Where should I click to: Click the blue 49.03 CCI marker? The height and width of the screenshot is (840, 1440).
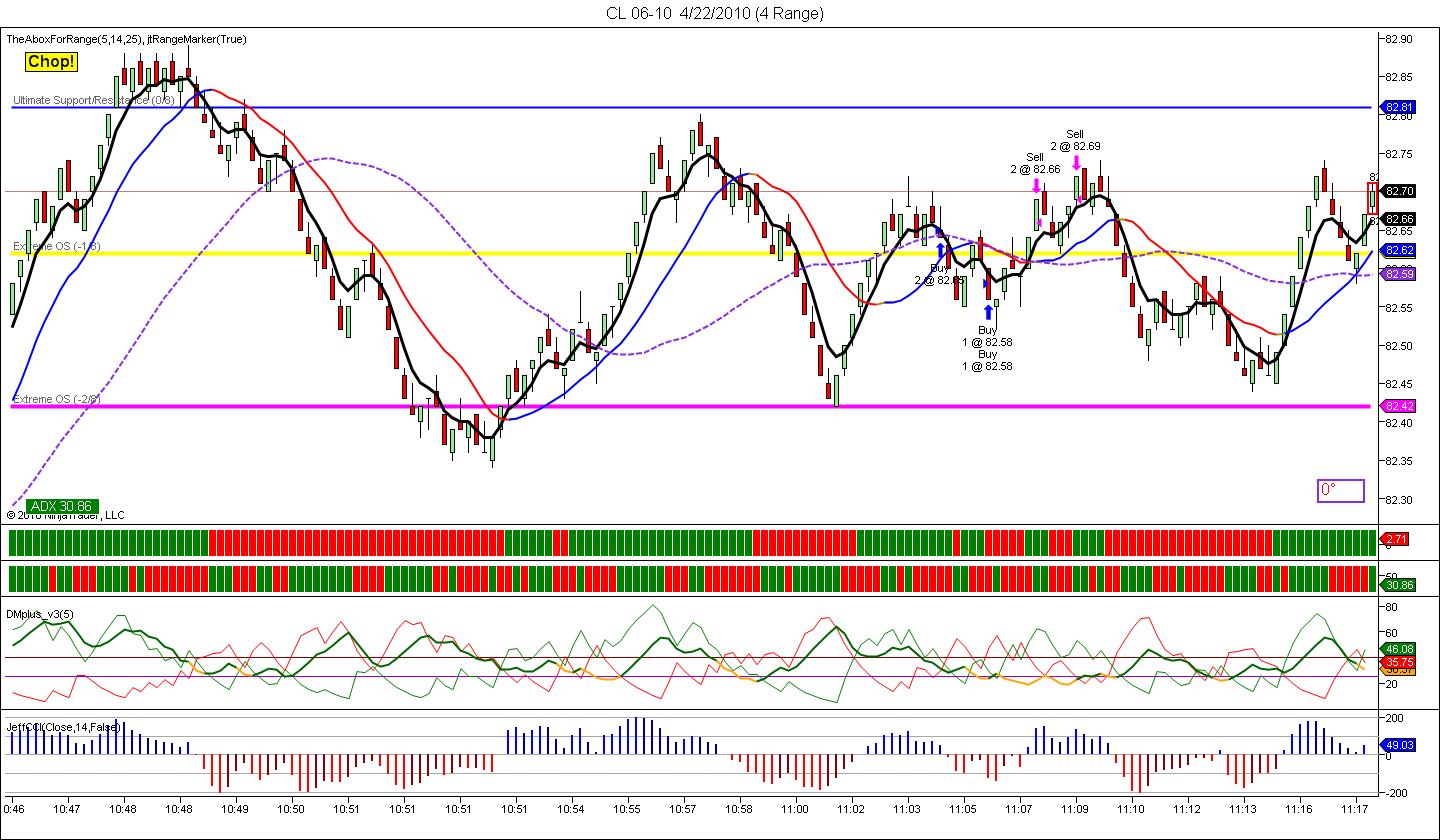(x=1398, y=745)
